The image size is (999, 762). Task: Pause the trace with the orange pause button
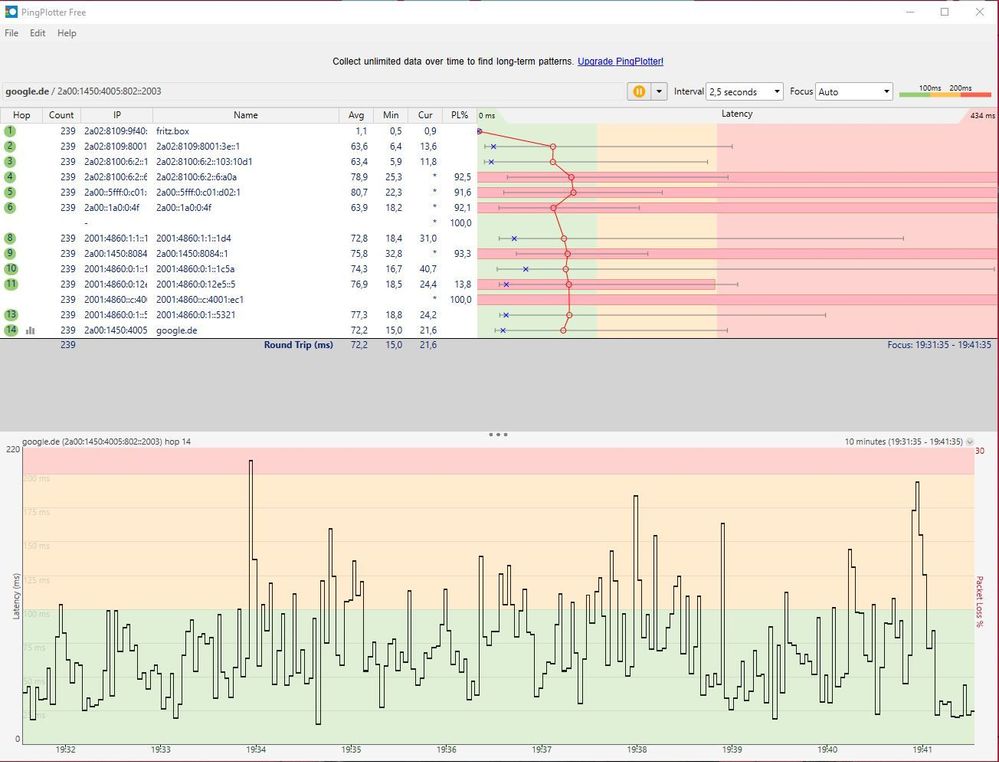(638, 91)
